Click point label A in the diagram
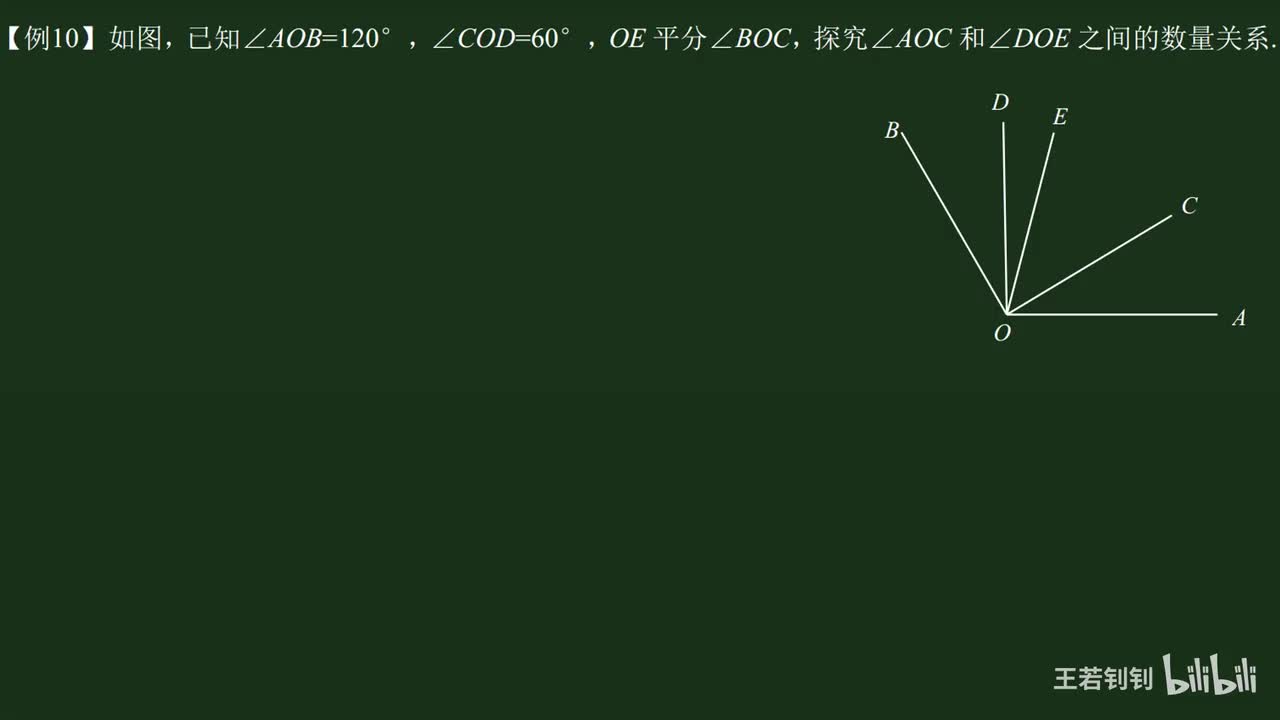 pos(1239,318)
